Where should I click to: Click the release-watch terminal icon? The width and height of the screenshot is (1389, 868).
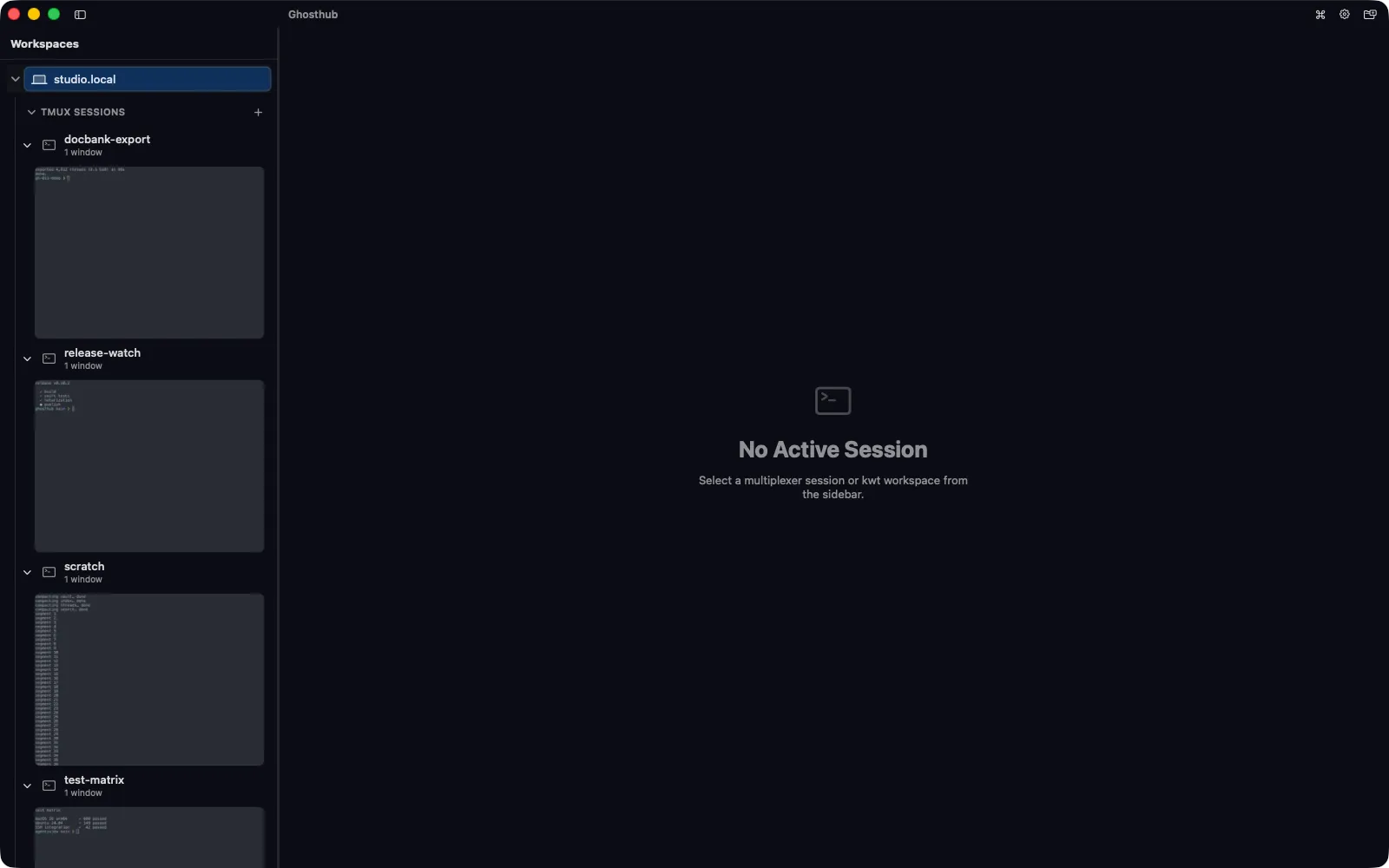49,358
